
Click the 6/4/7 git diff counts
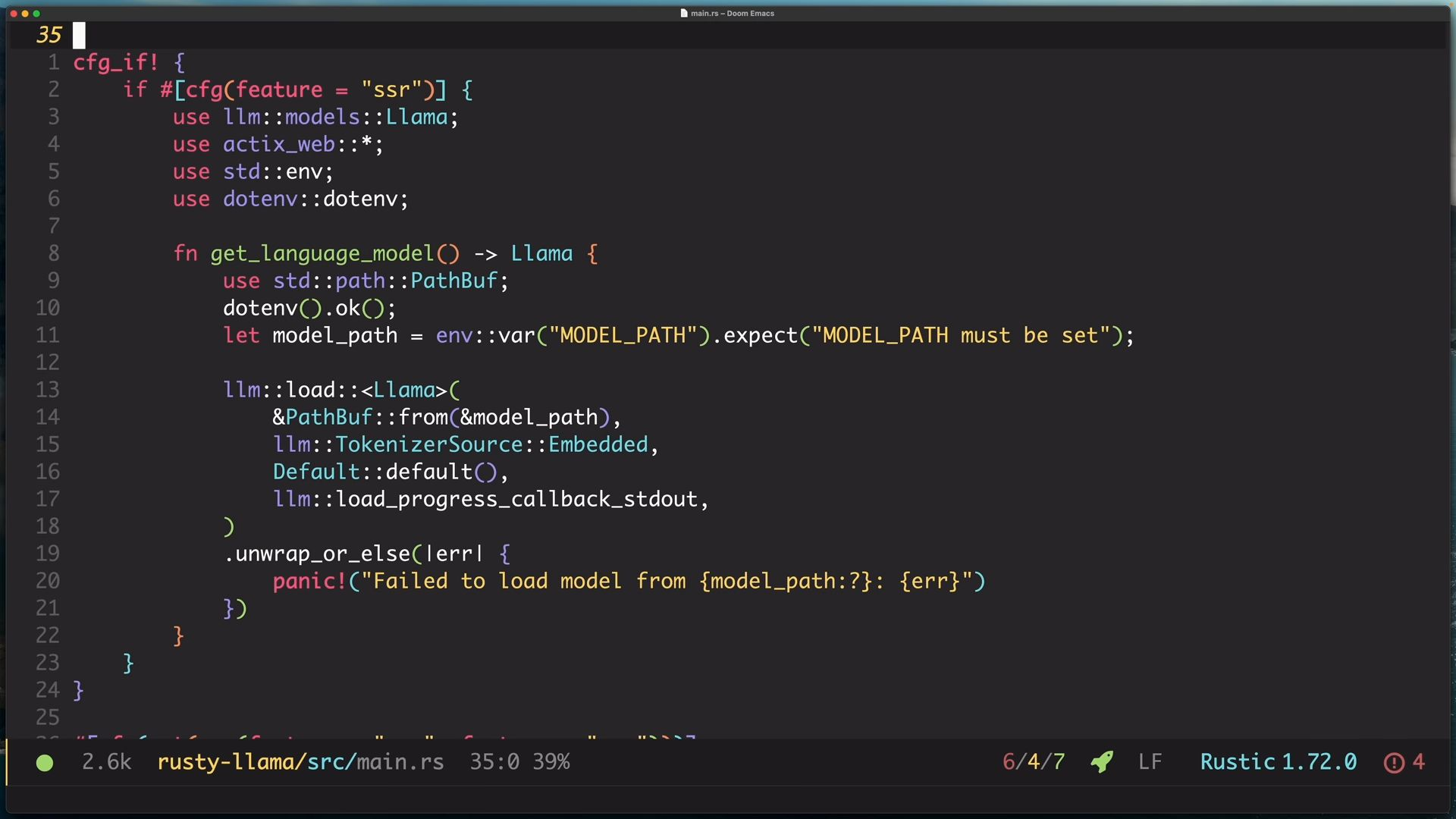[x=1033, y=761]
